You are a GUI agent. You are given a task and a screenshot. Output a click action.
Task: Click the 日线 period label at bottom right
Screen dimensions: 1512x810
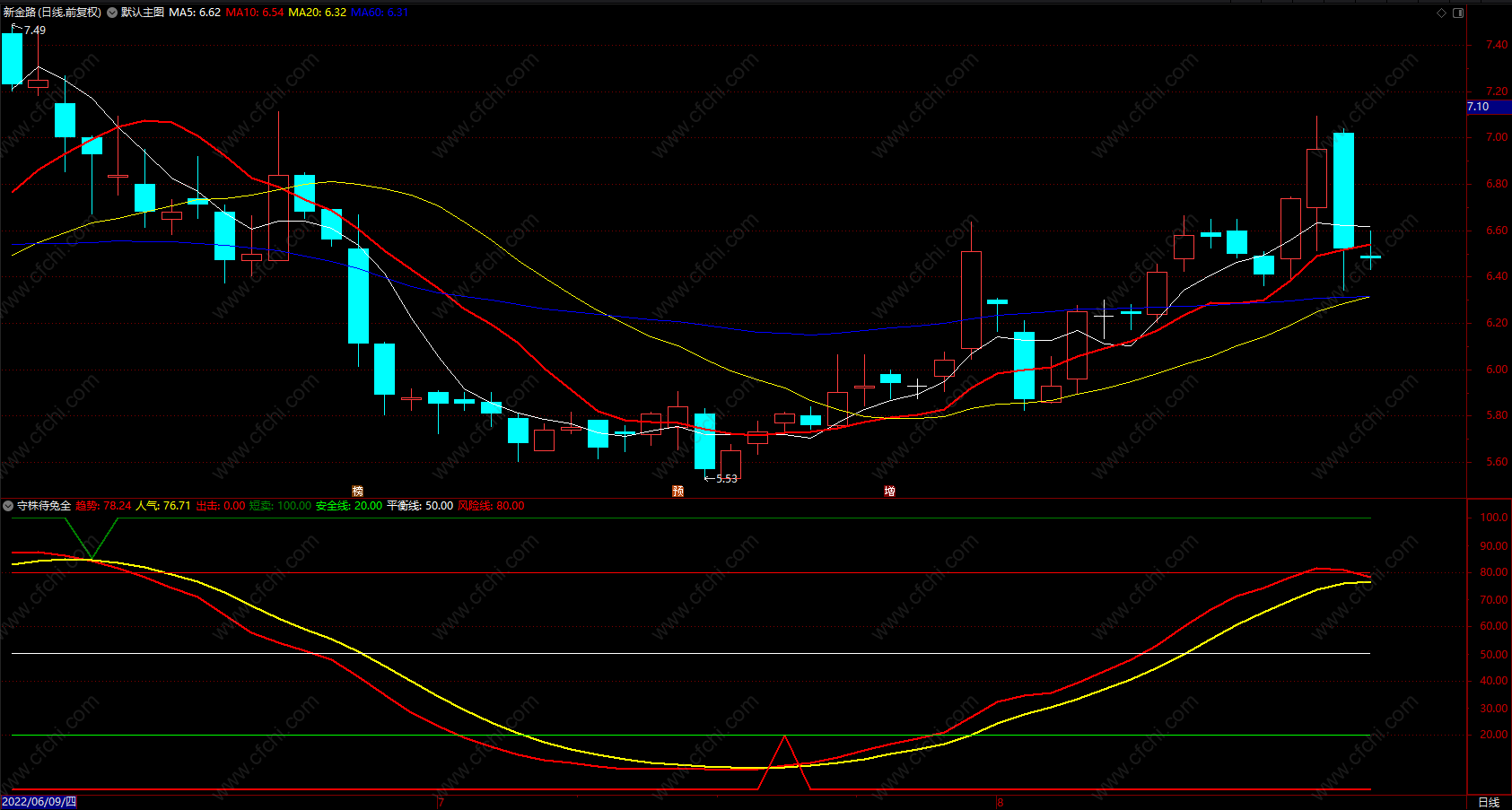[x=1489, y=802]
